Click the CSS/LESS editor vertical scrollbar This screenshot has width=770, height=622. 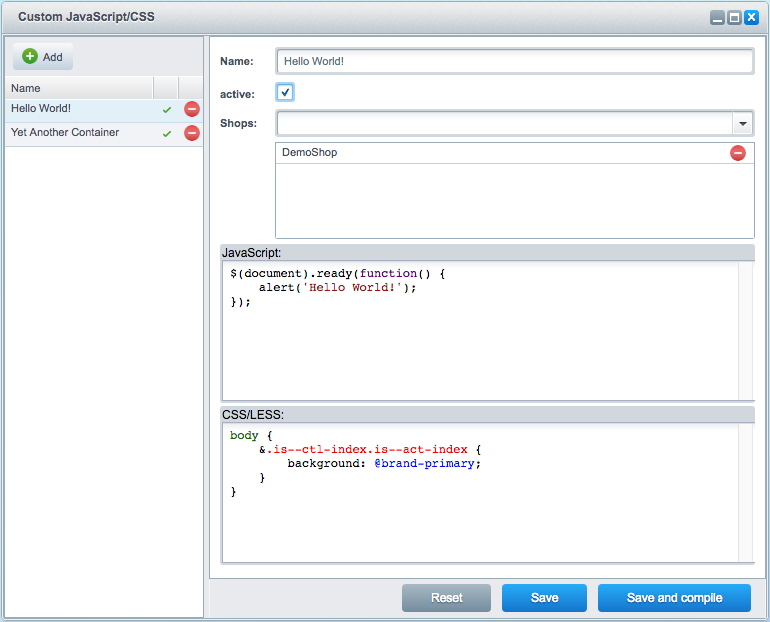tap(745, 493)
